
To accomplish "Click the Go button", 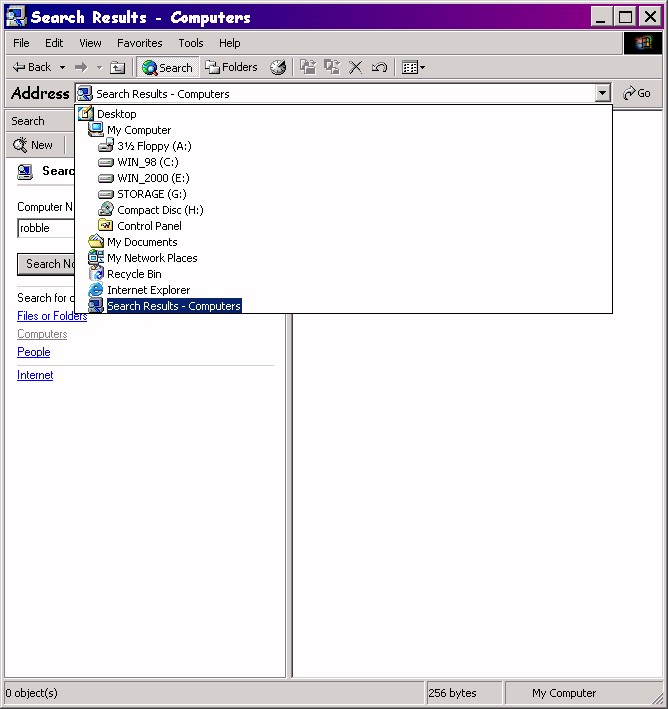I will coord(637,93).
